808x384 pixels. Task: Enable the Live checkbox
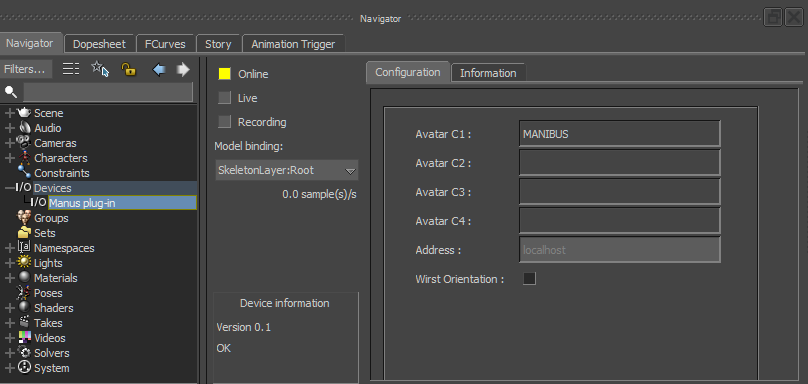click(225, 98)
